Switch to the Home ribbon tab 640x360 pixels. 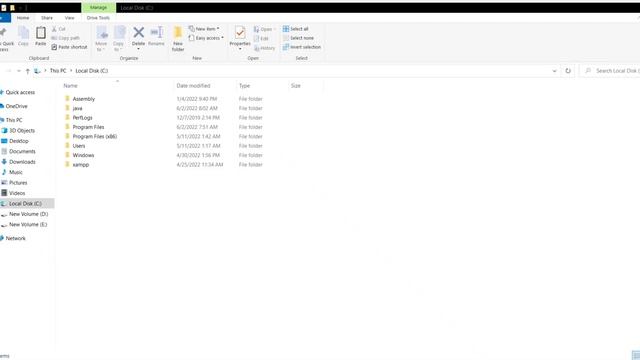pos(23,18)
